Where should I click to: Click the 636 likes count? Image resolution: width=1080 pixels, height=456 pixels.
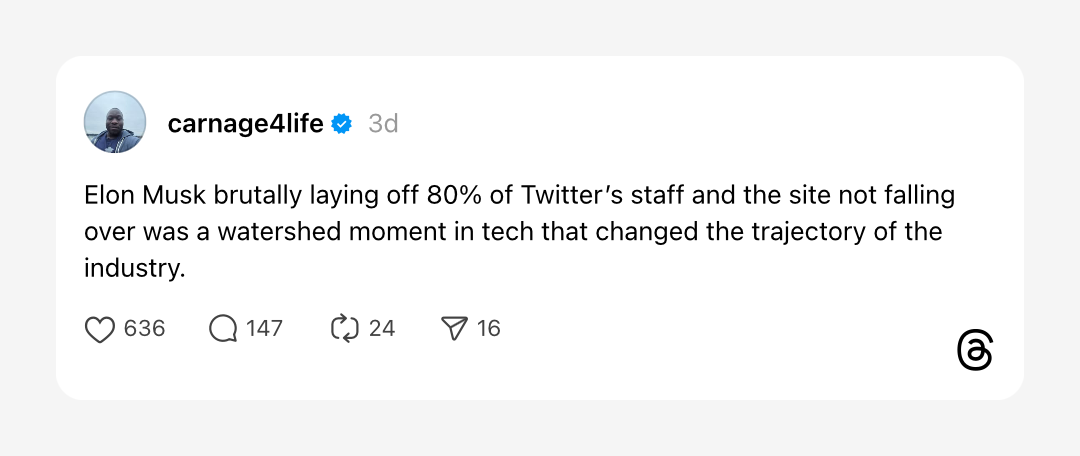(x=145, y=329)
